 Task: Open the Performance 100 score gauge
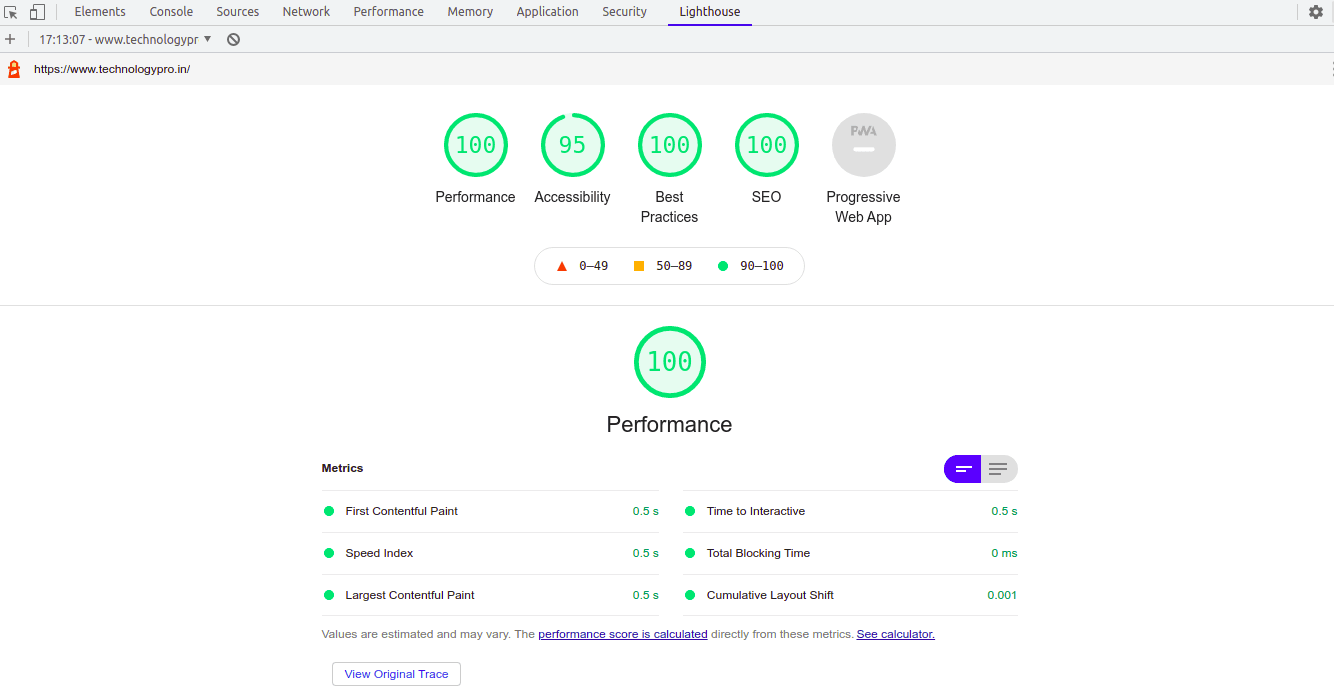point(476,145)
